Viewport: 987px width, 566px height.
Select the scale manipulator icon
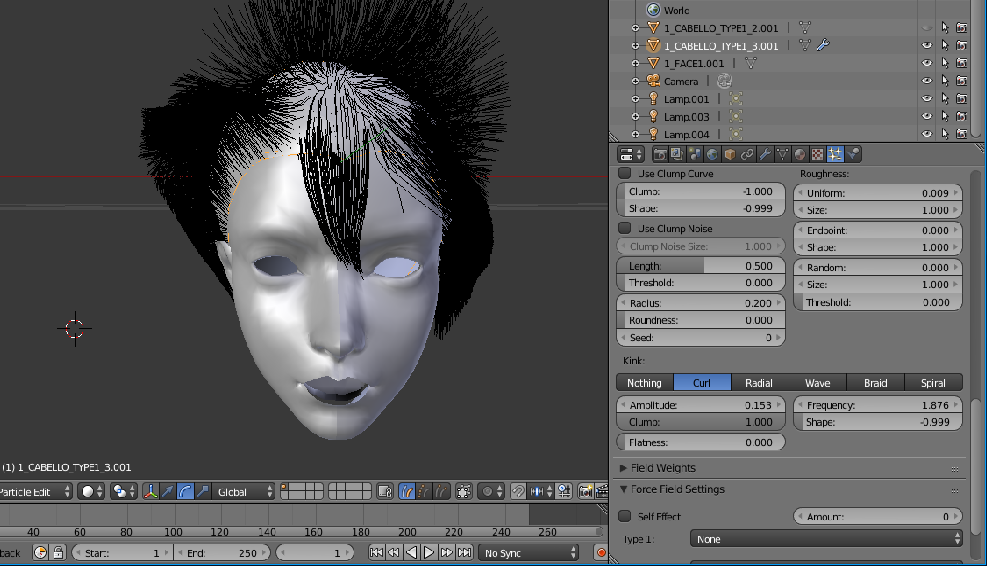point(202,492)
